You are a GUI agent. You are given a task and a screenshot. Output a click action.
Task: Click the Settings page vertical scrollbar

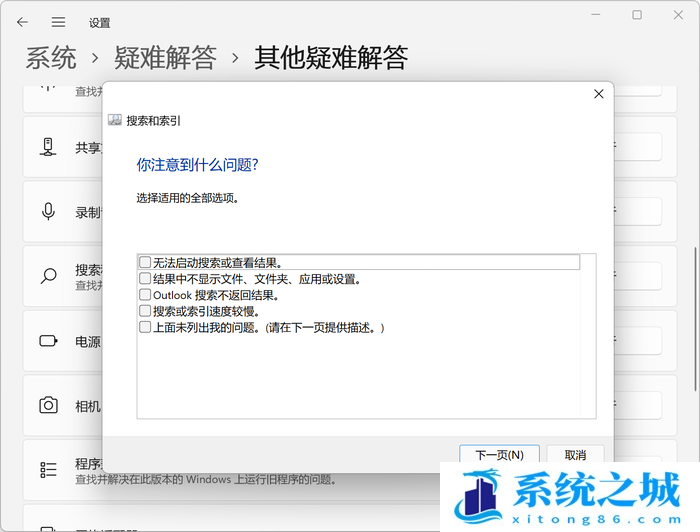pos(695,320)
